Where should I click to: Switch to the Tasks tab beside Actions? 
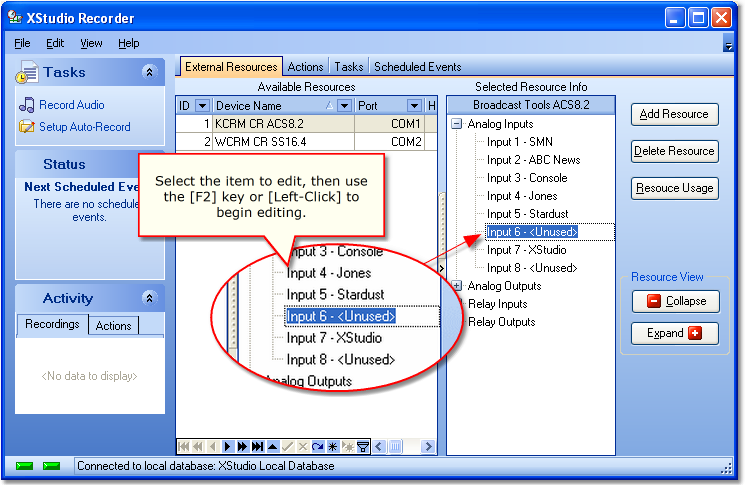tap(348, 67)
